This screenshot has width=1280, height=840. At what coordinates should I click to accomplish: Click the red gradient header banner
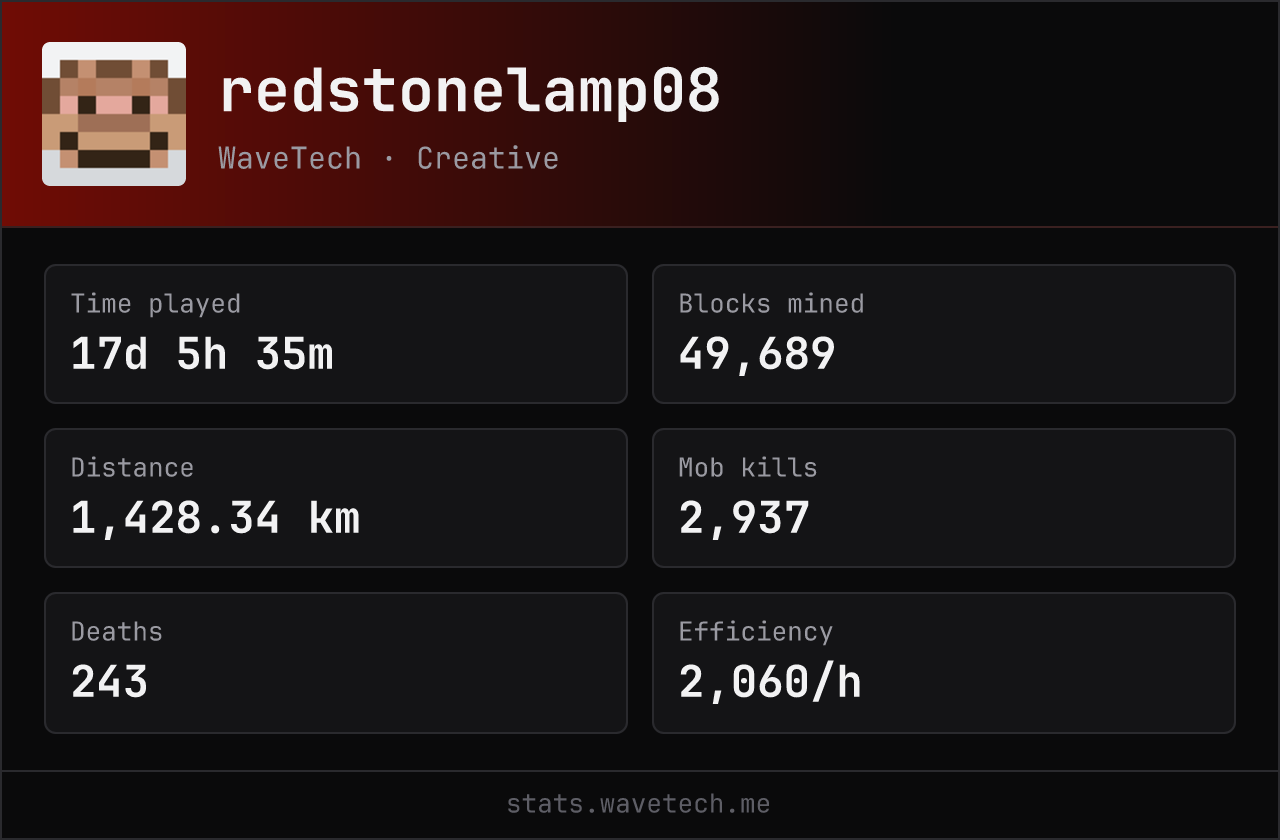click(640, 114)
